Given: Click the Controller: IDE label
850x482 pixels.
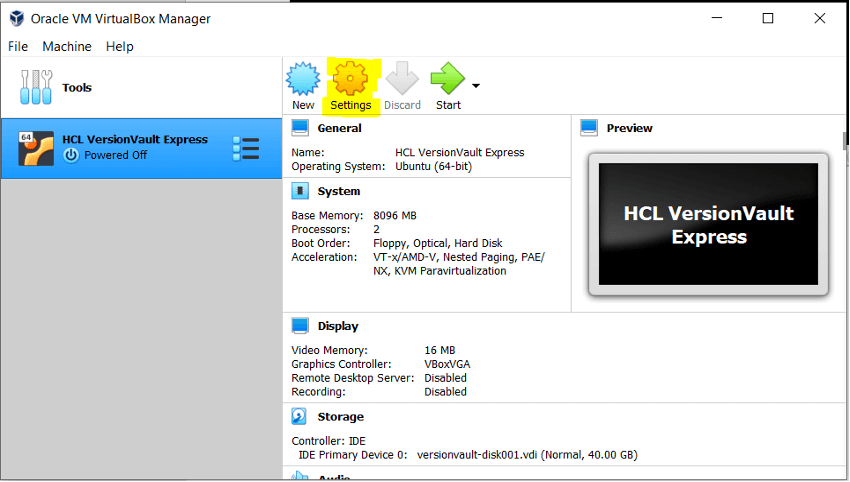Looking at the screenshot, I should [x=329, y=441].
